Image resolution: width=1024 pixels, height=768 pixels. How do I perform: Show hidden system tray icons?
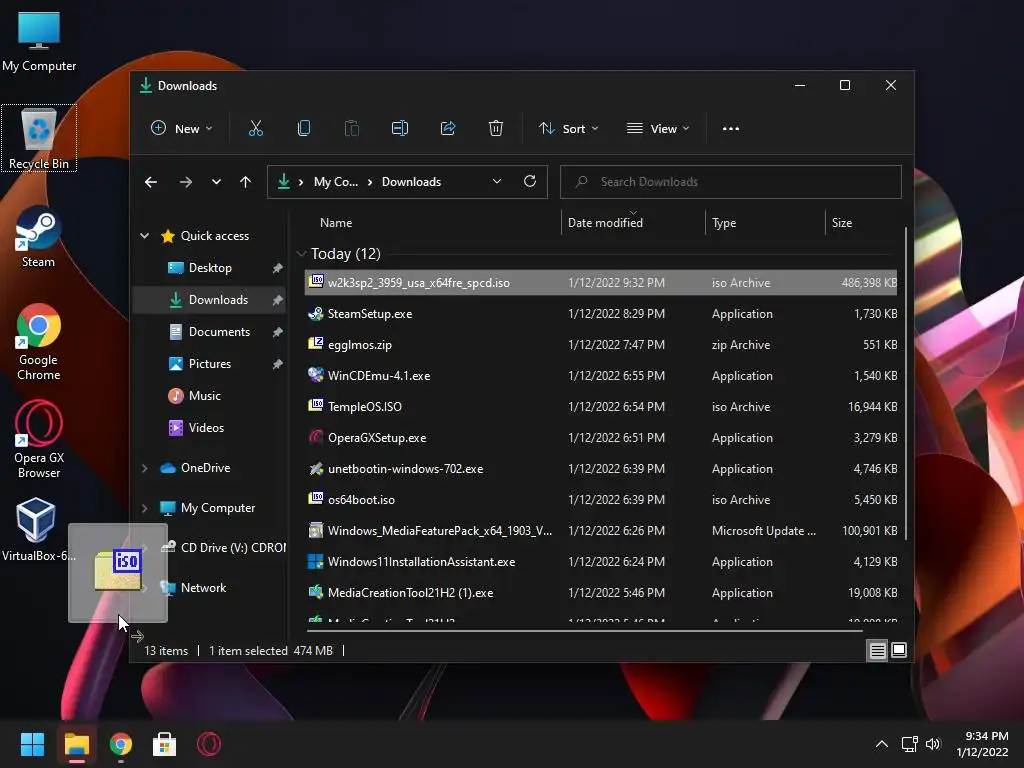[882, 744]
